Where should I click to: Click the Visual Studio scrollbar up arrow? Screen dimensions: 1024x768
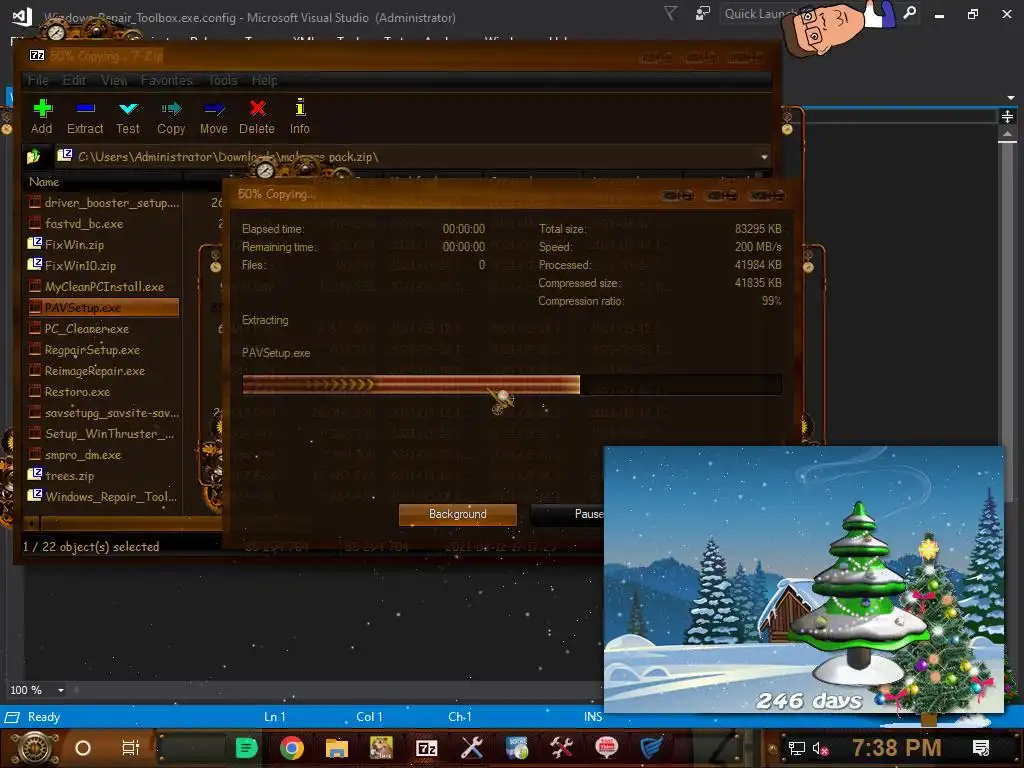click(x=1008, y=134)
